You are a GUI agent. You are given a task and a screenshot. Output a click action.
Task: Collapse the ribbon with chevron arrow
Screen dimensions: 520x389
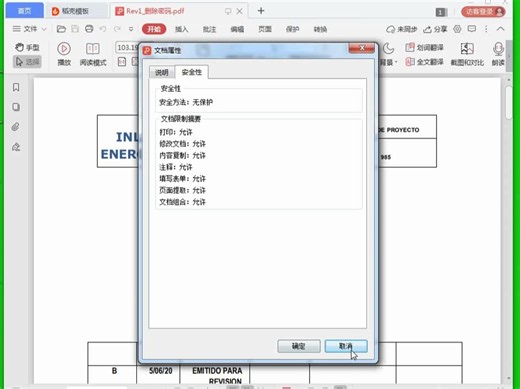pos(500,29)
